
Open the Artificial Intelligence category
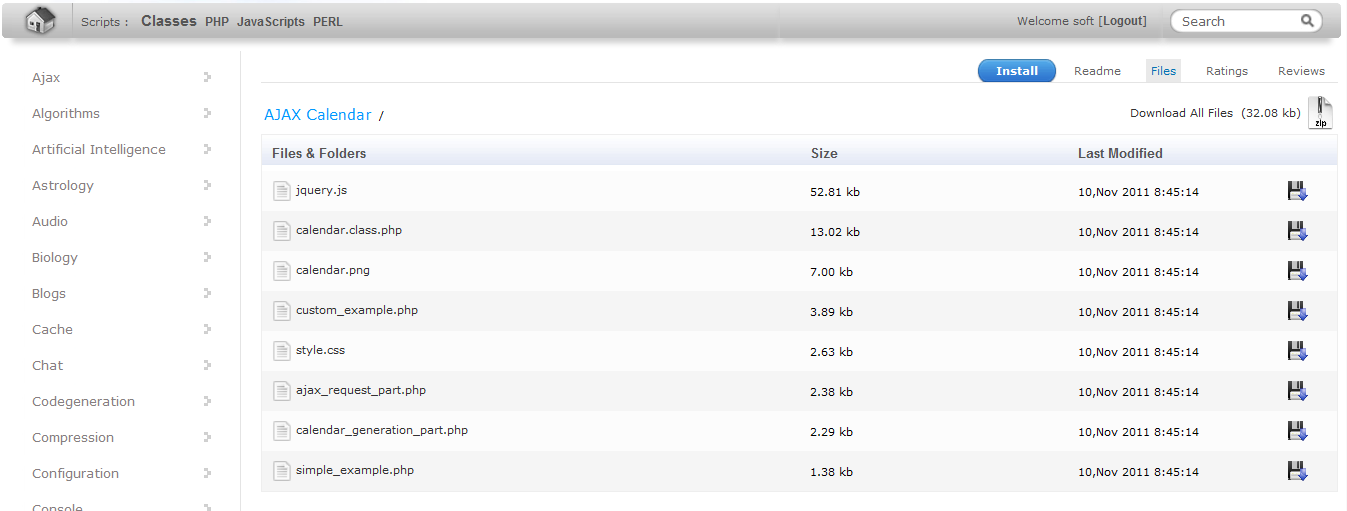[x=99, y=149]
